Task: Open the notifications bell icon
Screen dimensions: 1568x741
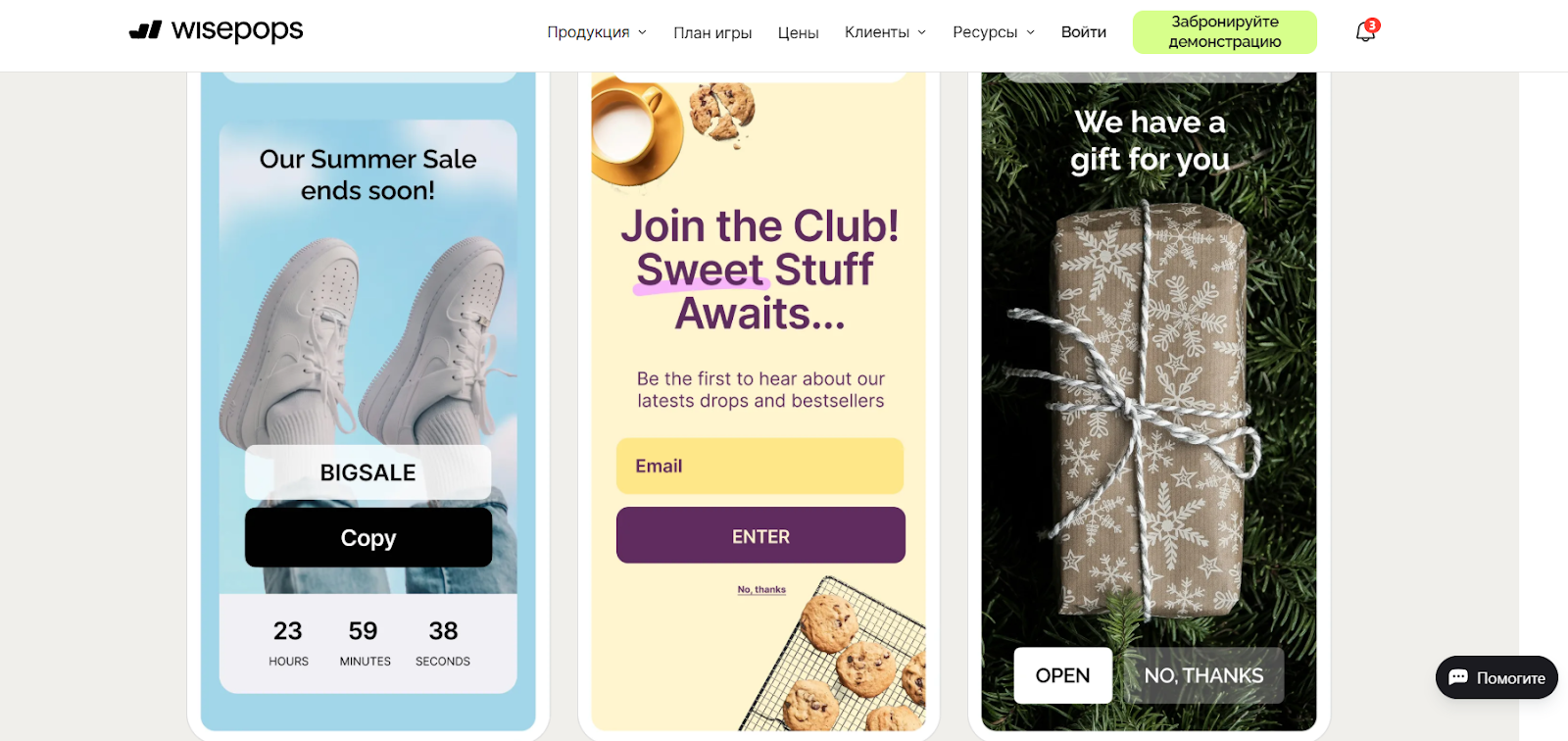Action: pos(1366,31)
